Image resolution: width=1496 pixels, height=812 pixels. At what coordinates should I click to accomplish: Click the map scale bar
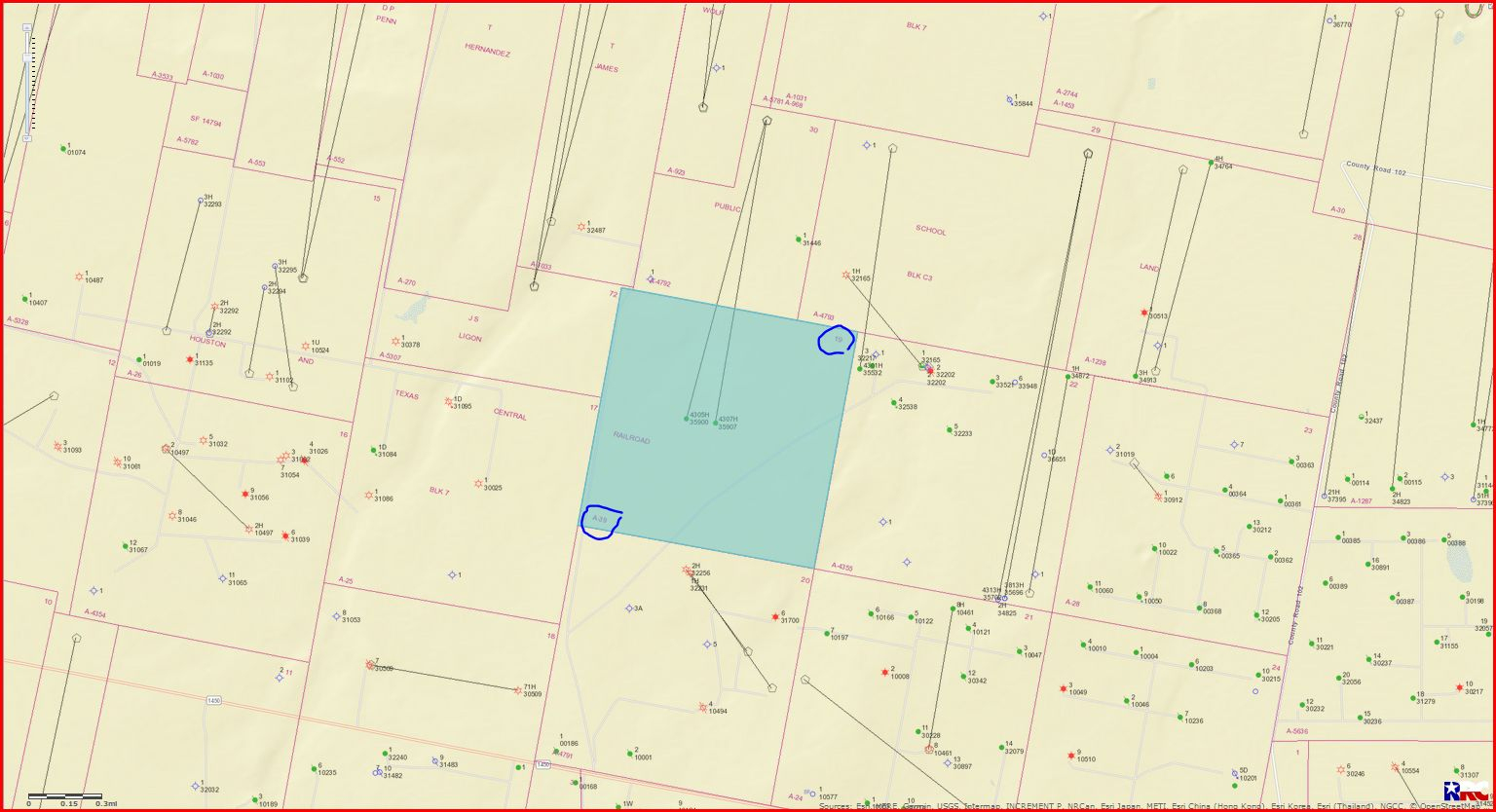coord(64,796)
